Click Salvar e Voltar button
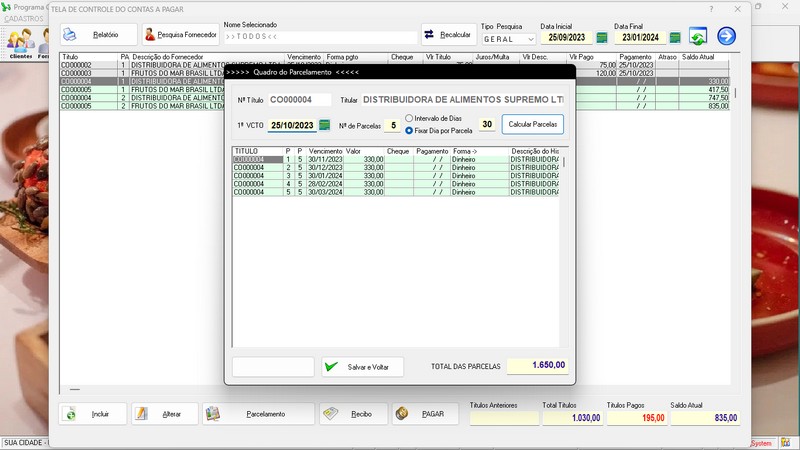This screenshot has height=450, width=800. 362,367
